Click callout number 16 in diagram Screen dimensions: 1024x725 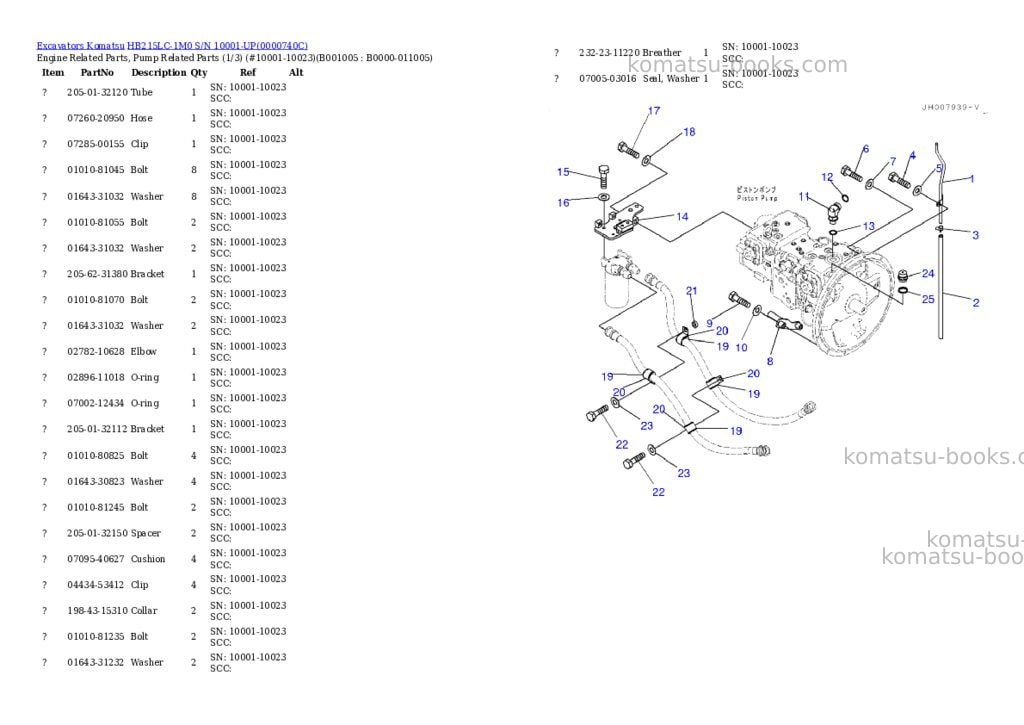tap(563, 202)
